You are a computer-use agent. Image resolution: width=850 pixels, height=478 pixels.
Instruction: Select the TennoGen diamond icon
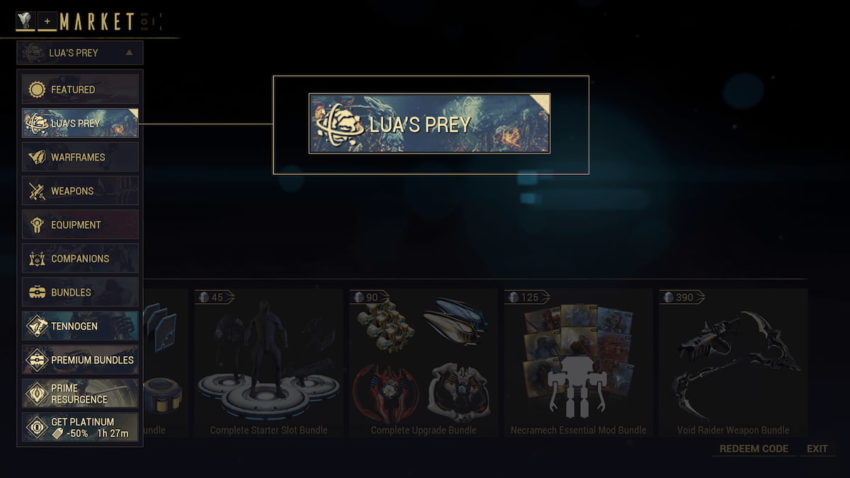pos(37,326)
